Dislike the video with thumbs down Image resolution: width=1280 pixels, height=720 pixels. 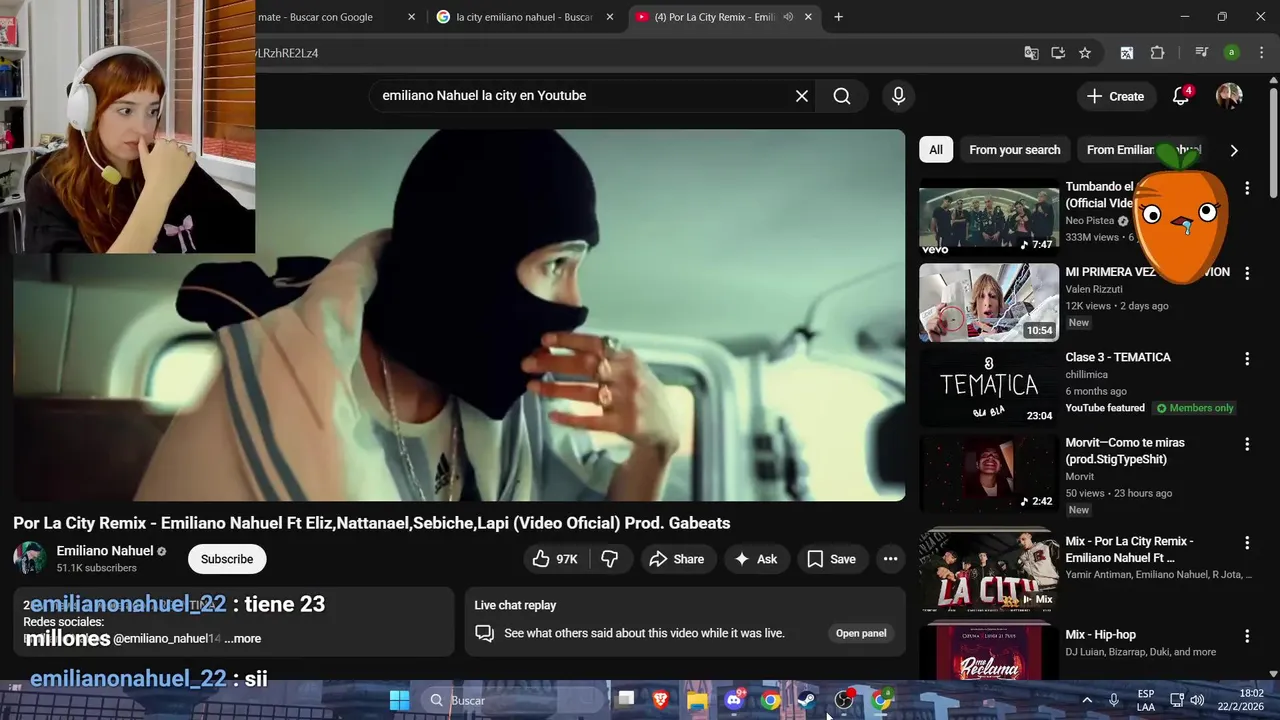[x=610, y=559]
